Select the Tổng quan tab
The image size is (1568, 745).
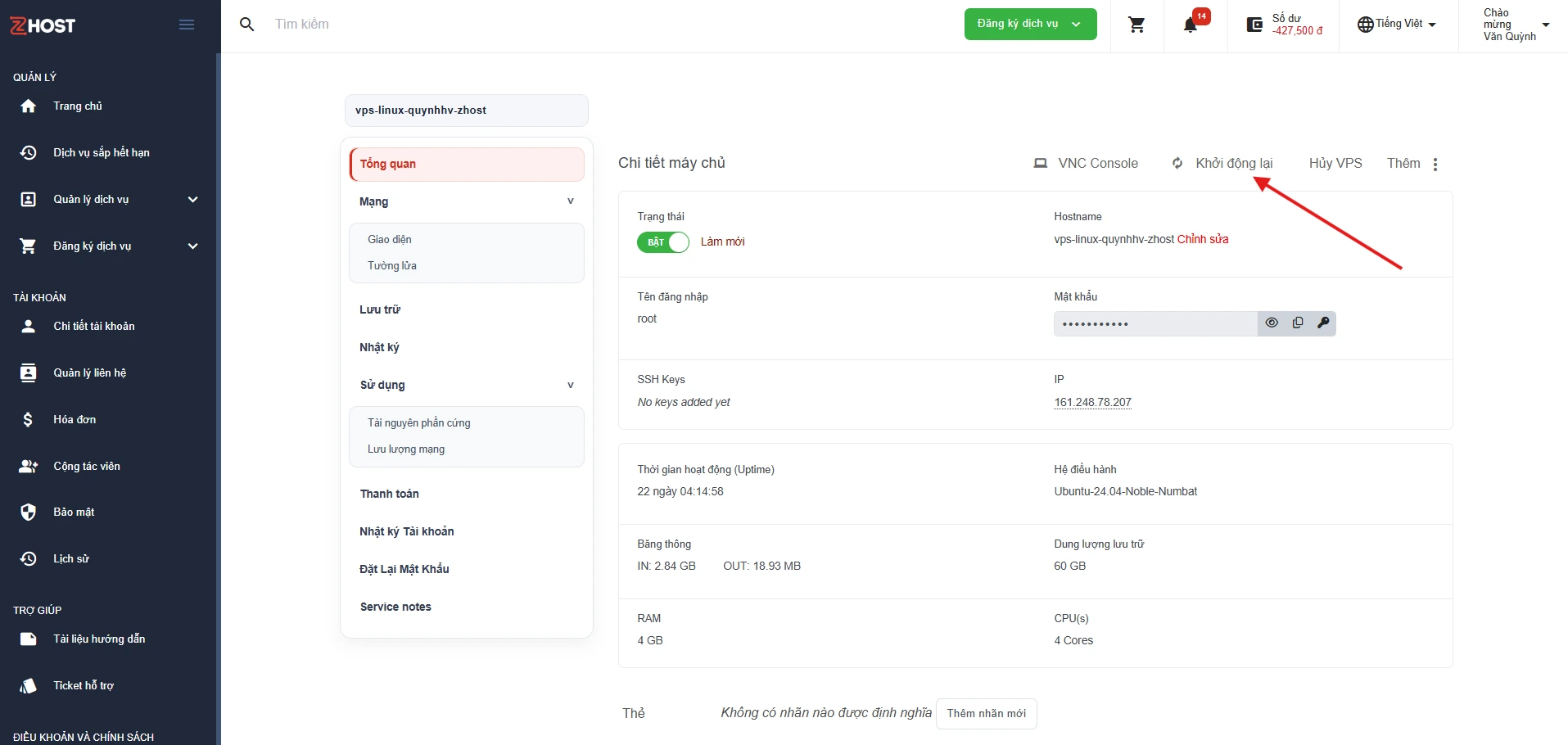pos(467,164)
